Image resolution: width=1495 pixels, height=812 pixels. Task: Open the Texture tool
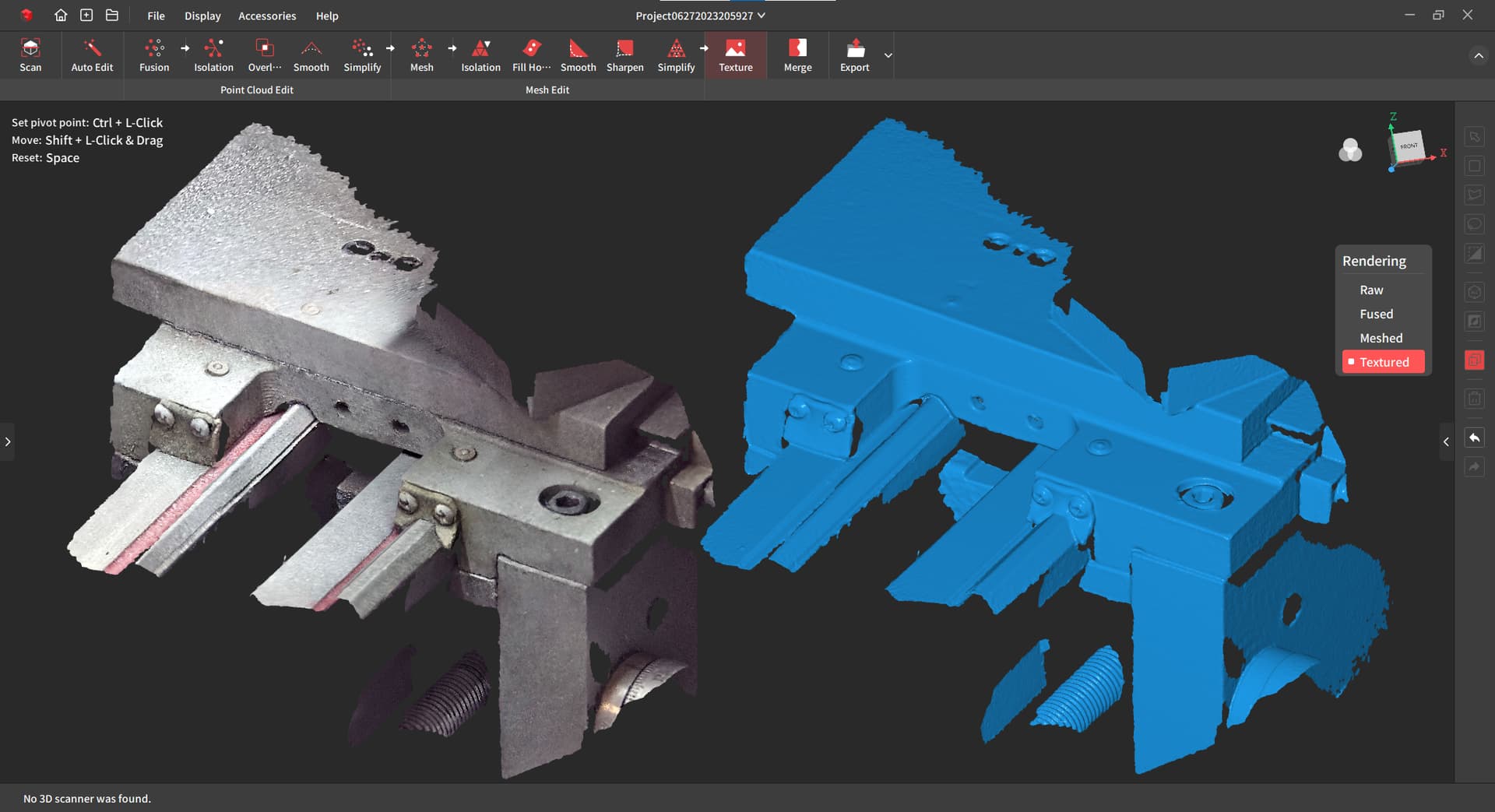tap(735, 54)
